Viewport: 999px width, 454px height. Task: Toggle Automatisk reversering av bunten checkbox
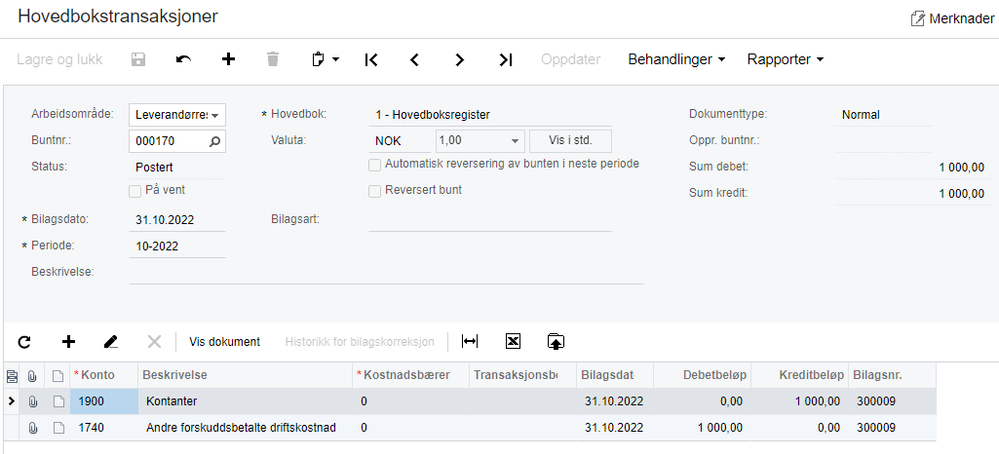pos(375,165)
